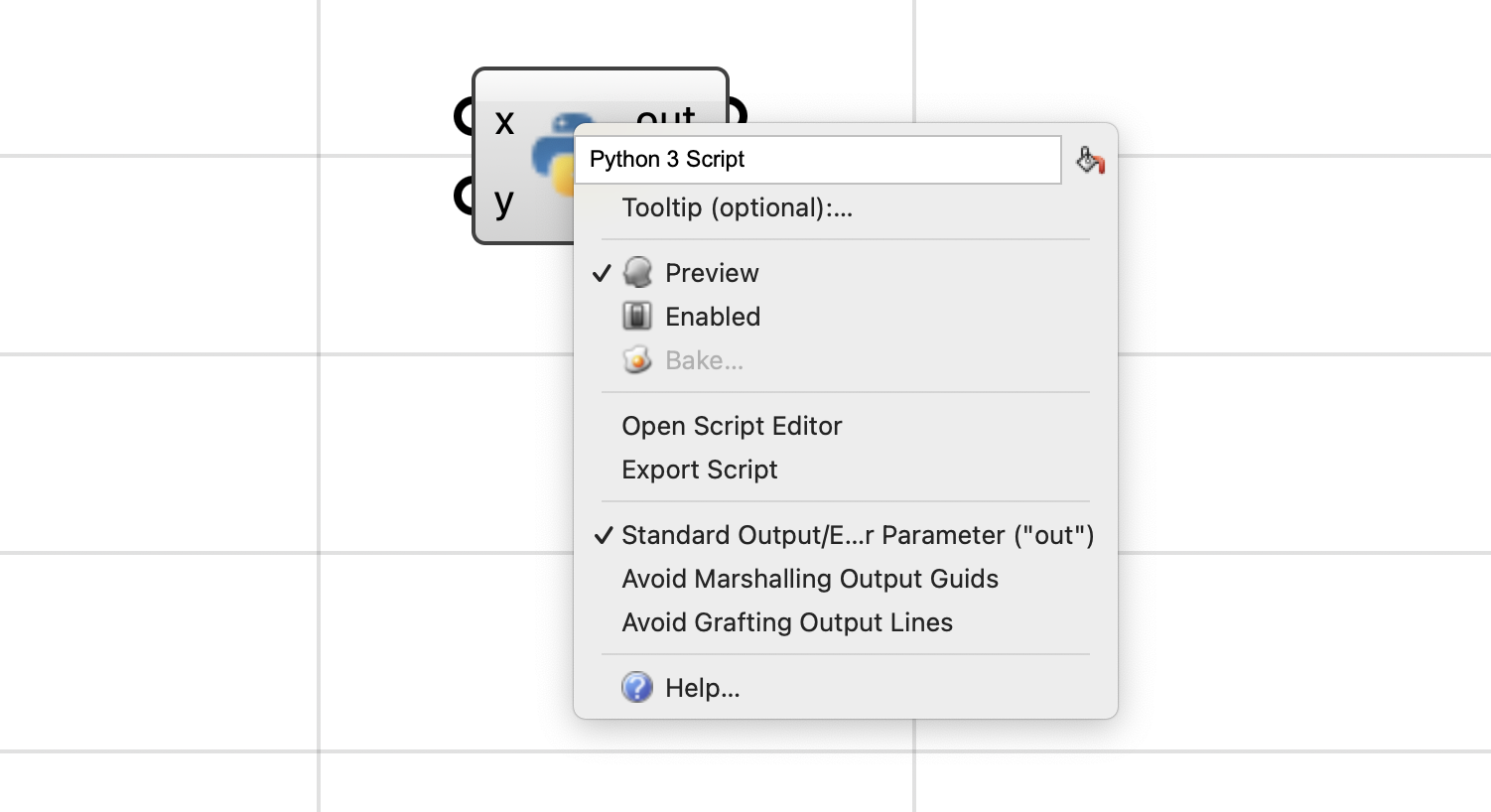Click the y input parameter label

[x=504, y=202]
